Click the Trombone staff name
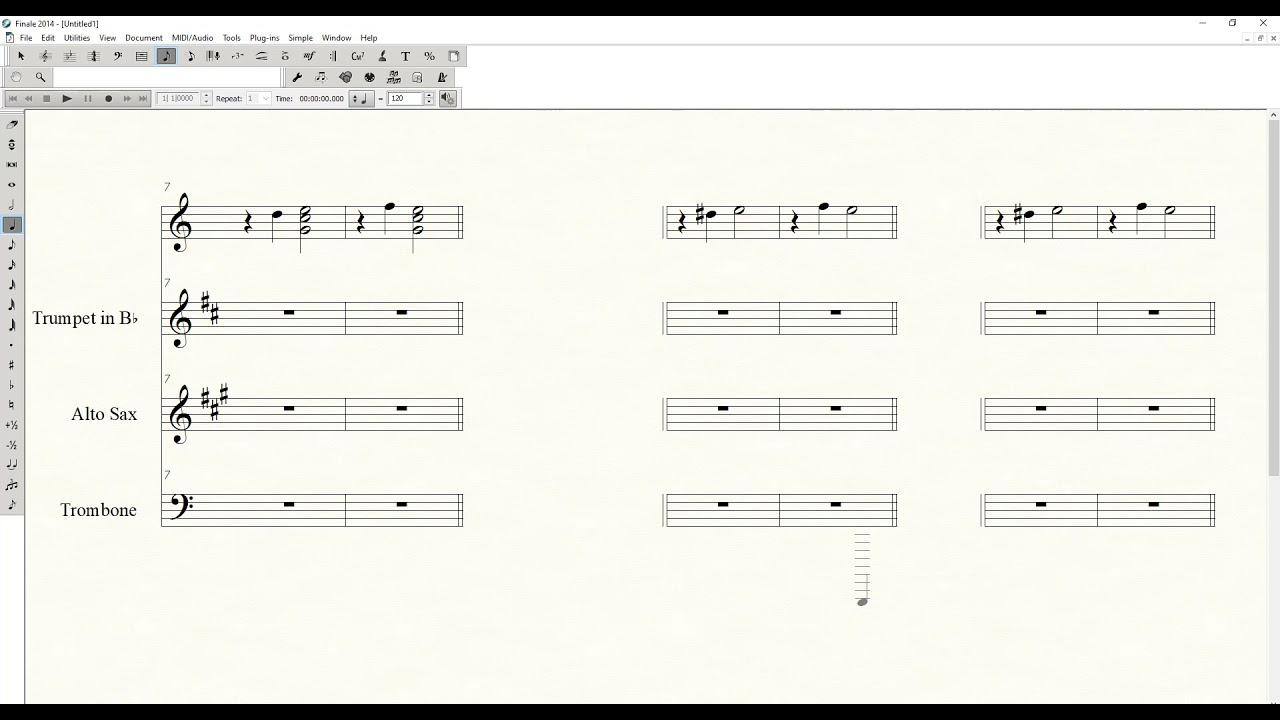This screenshot has width=1280, height=720. click(98, 510)
